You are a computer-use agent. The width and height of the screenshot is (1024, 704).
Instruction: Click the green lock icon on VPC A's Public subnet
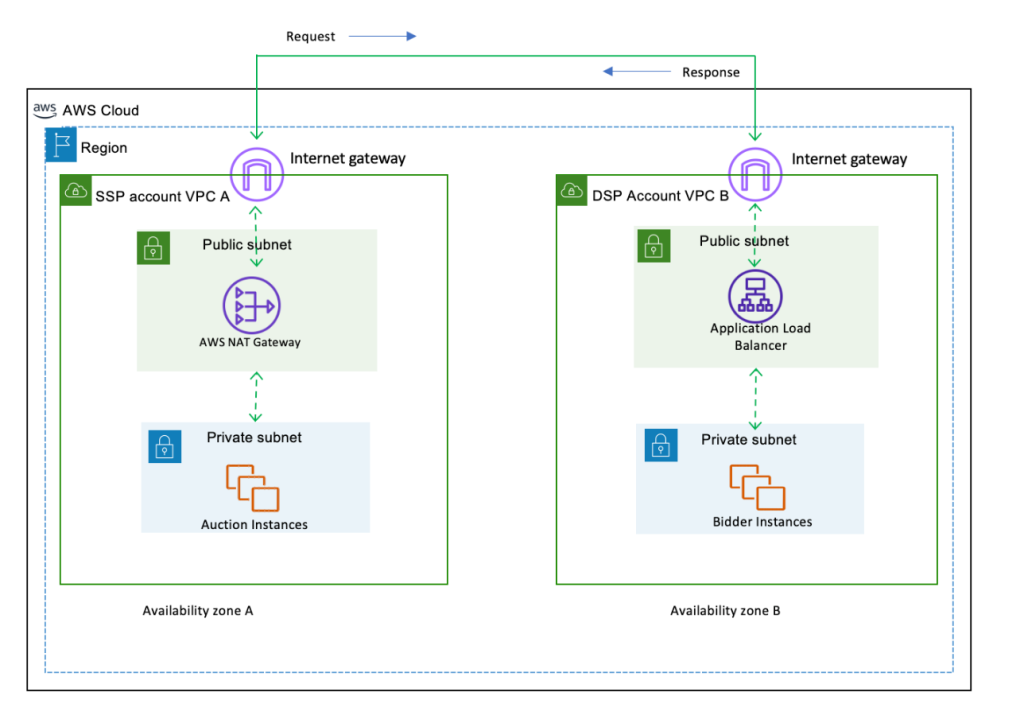(153, 248)
